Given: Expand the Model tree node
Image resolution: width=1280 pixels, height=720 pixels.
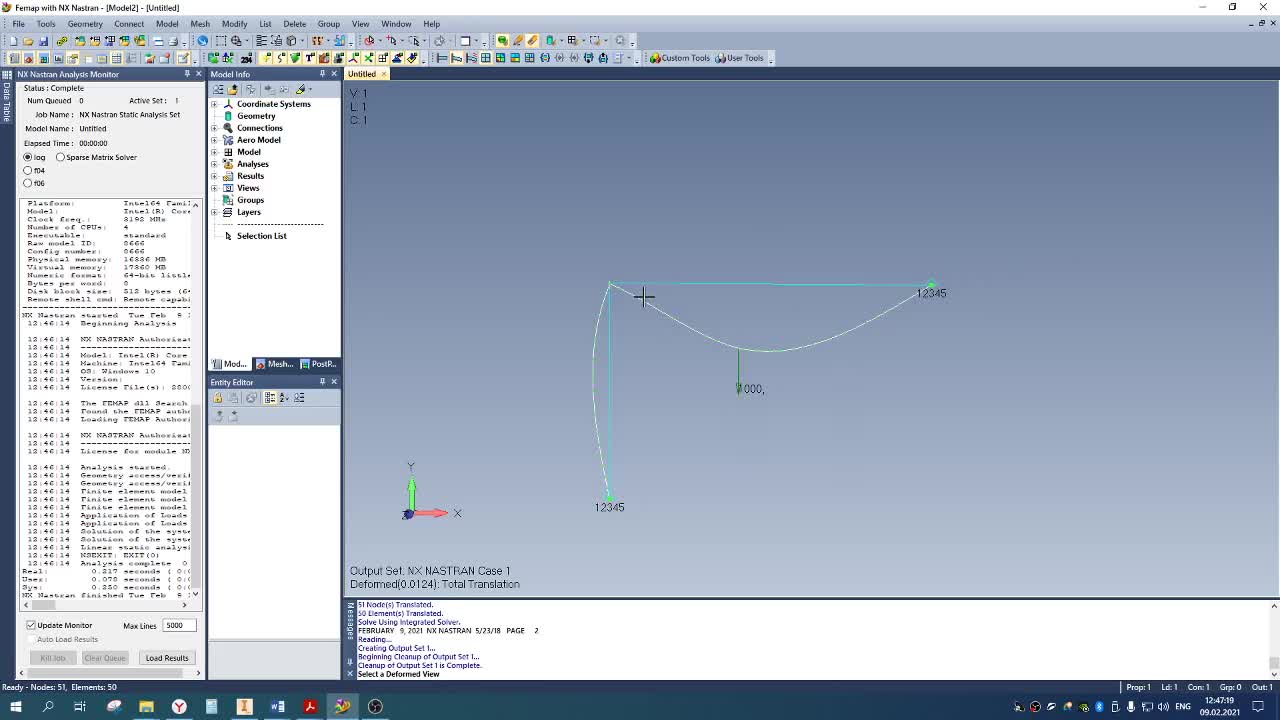Looking at the screenshot, I should (215, 152).
